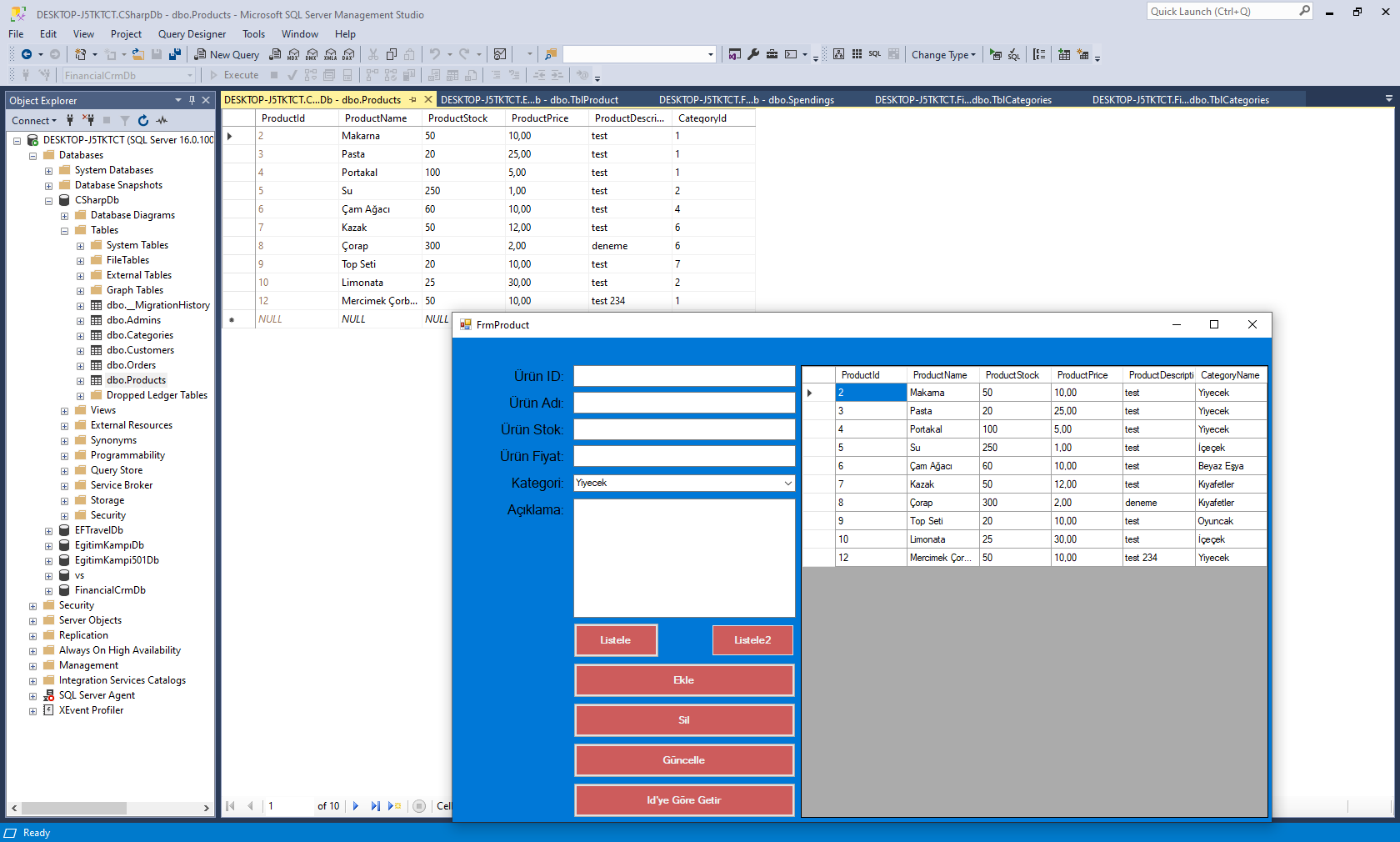Click the Ürün Adı input field
1400x842 pixels.
click(684, 403)
